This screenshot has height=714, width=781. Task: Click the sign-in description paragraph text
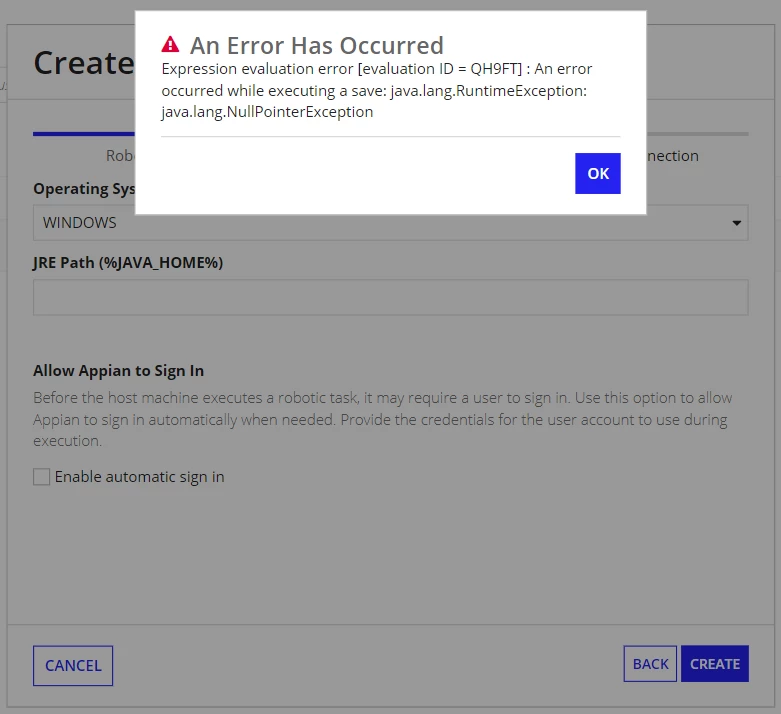click(x=383, y=419)
